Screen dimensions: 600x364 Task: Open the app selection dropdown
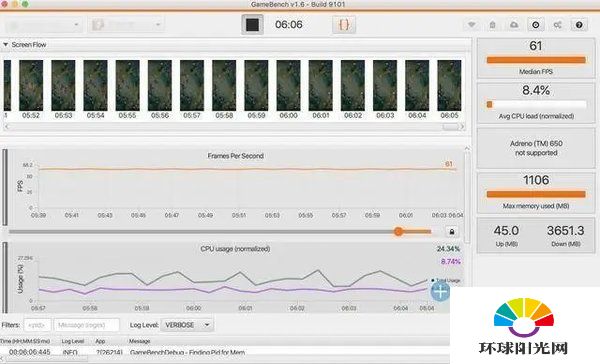[x=126, y=25]
